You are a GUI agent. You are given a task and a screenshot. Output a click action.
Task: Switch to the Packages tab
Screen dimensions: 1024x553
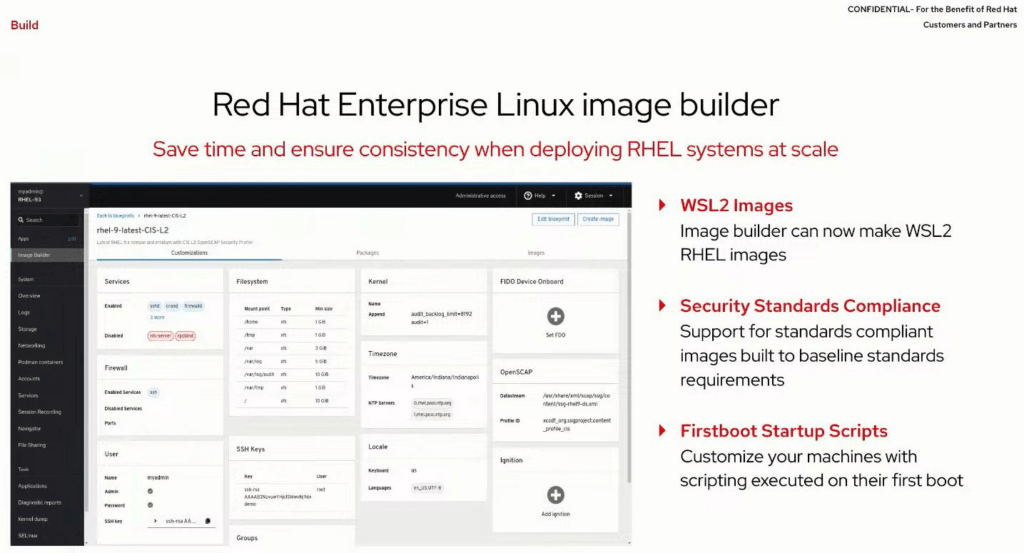[x=368, y=253]
